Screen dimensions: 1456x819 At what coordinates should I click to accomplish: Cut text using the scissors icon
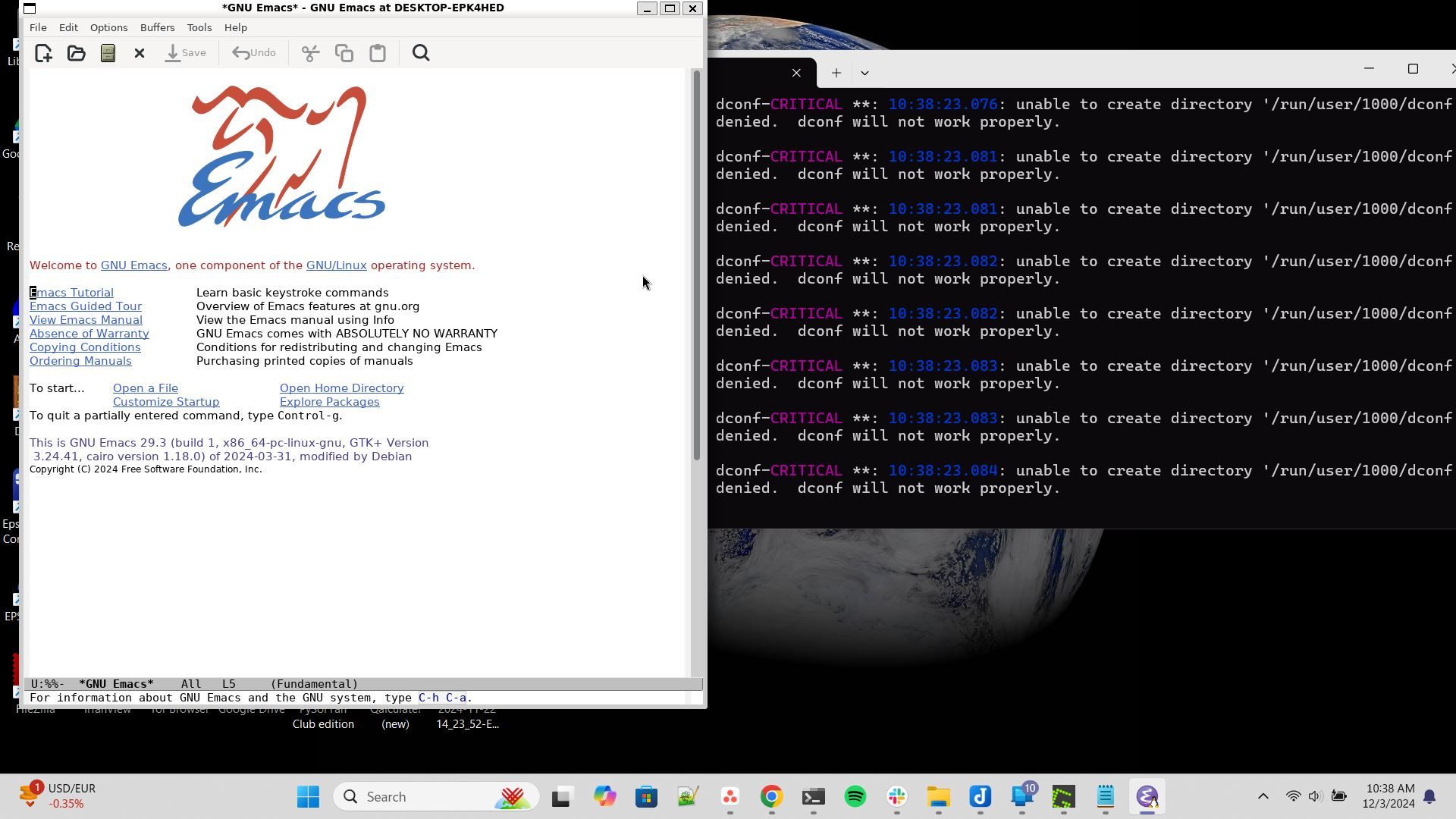[310, 52]
